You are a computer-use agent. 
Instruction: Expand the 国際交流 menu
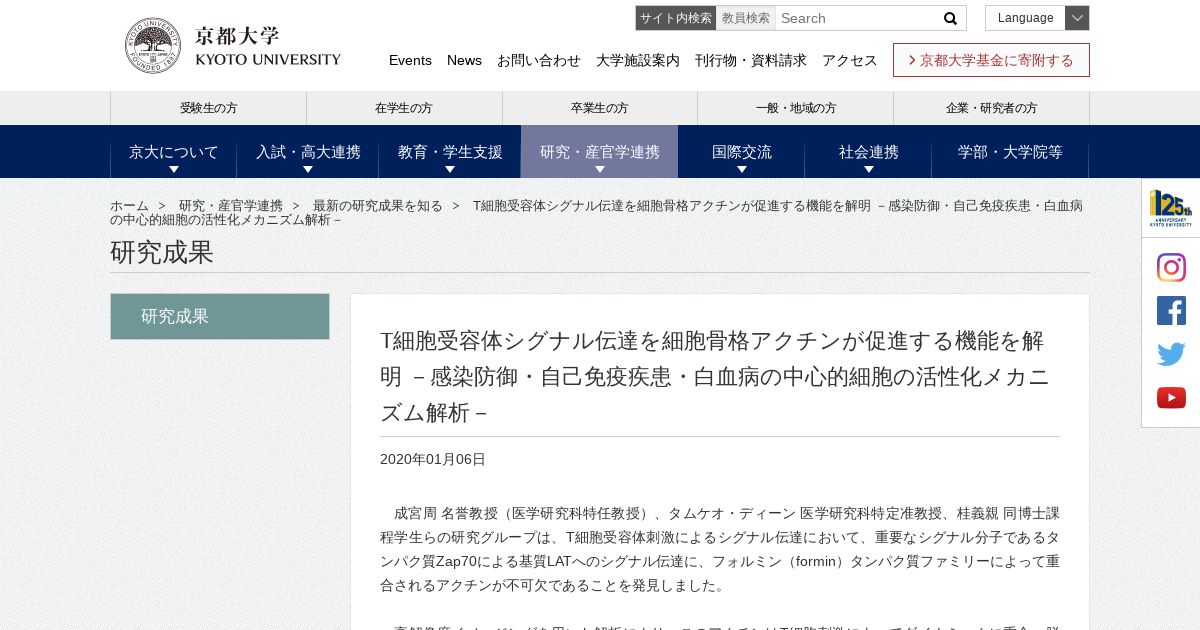tap(742, 152)
